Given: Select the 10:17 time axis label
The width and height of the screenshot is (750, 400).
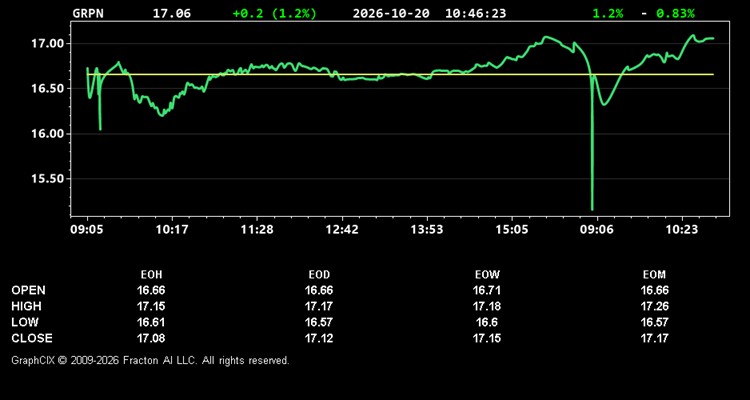Looking at the screenshot, I should tap(172, 230).
